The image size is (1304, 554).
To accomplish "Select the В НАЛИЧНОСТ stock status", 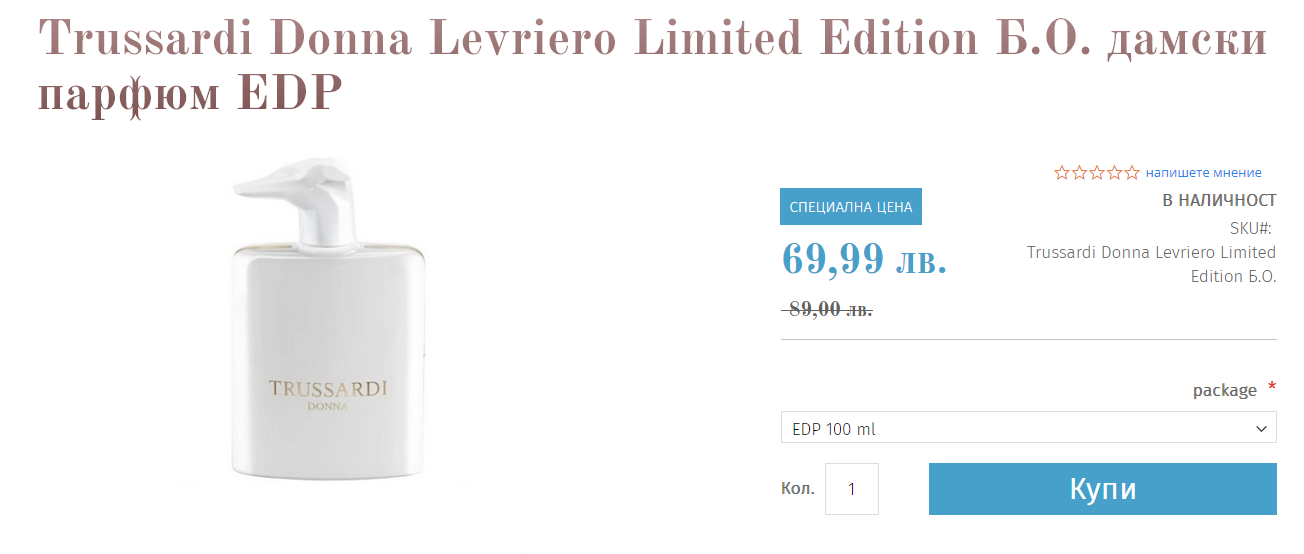I will pos(1219,200).
